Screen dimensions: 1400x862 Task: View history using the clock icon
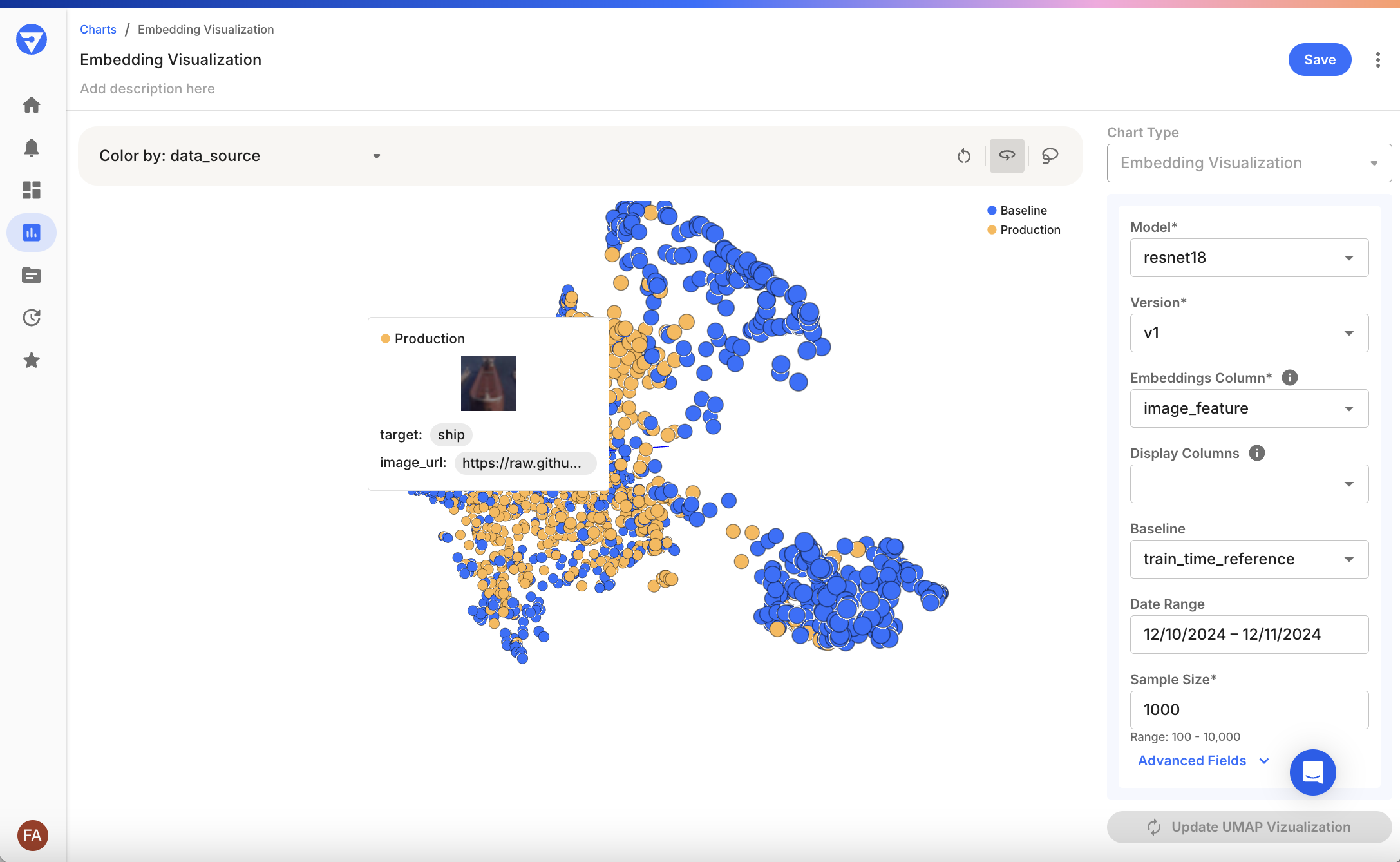31,318
